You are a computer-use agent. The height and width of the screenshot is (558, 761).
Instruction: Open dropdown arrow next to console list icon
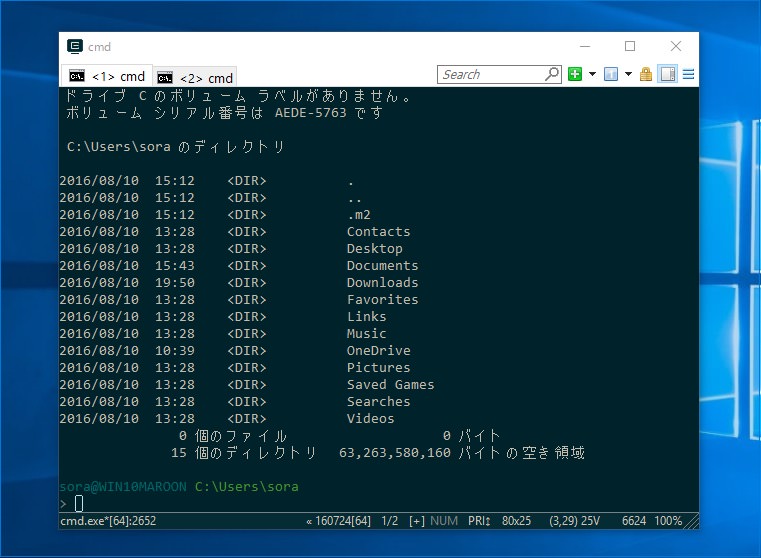[629, 74]
